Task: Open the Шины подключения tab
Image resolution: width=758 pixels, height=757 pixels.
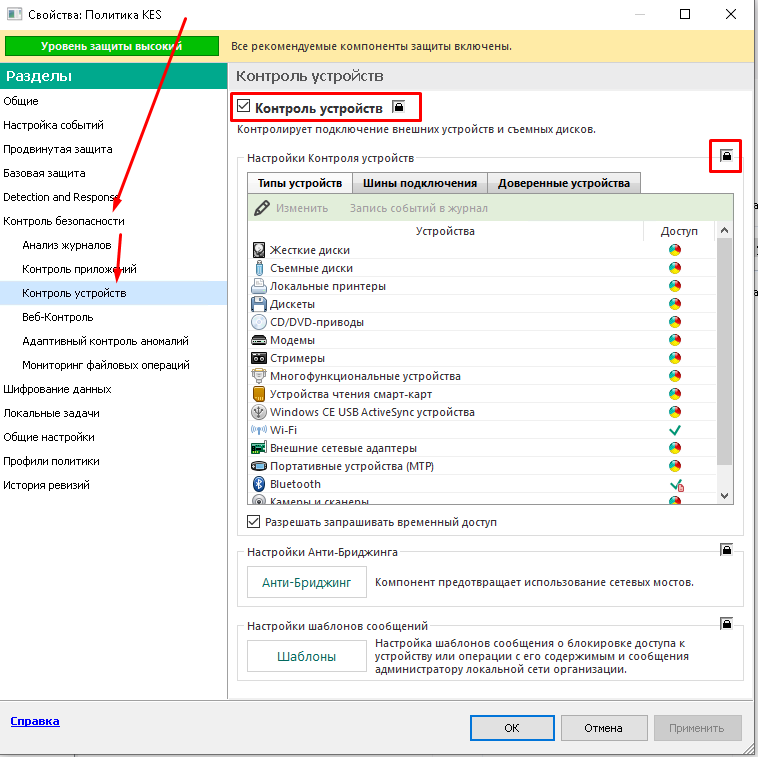Action: [420, 183]
